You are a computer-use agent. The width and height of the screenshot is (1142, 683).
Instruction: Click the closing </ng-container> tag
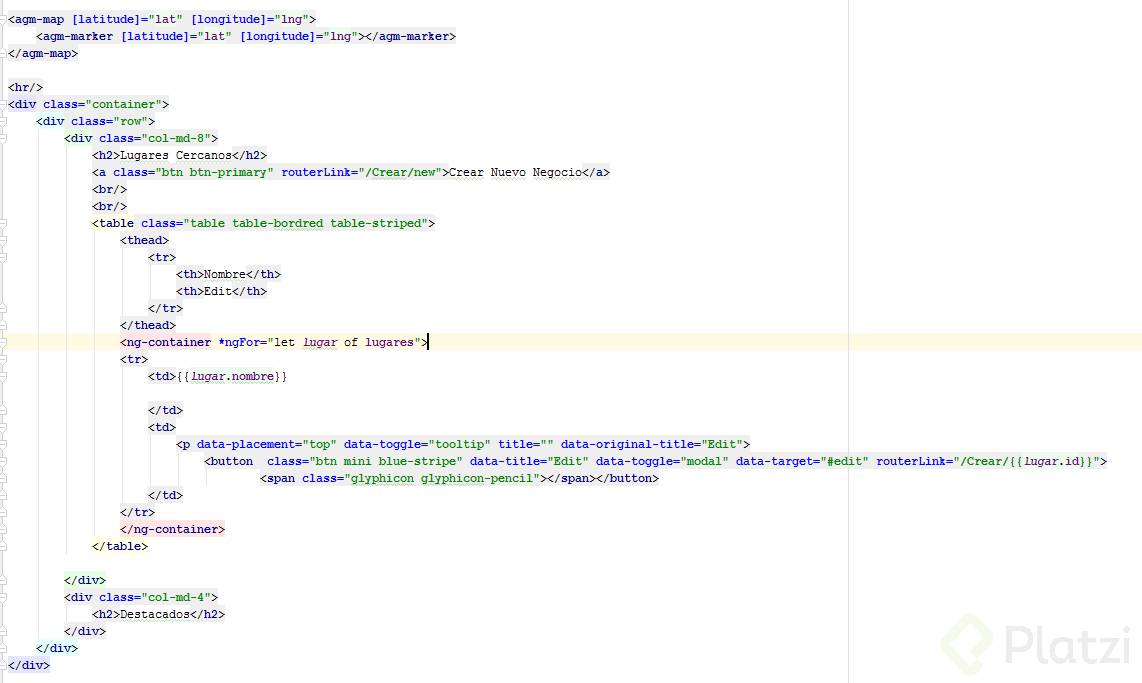point(173,529)
